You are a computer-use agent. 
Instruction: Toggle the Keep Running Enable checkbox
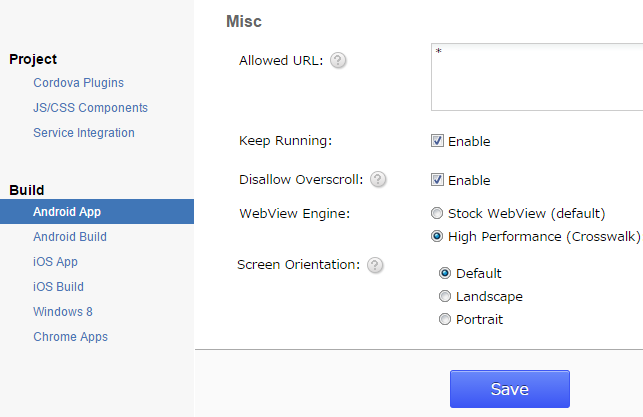[x=437, y=141]
